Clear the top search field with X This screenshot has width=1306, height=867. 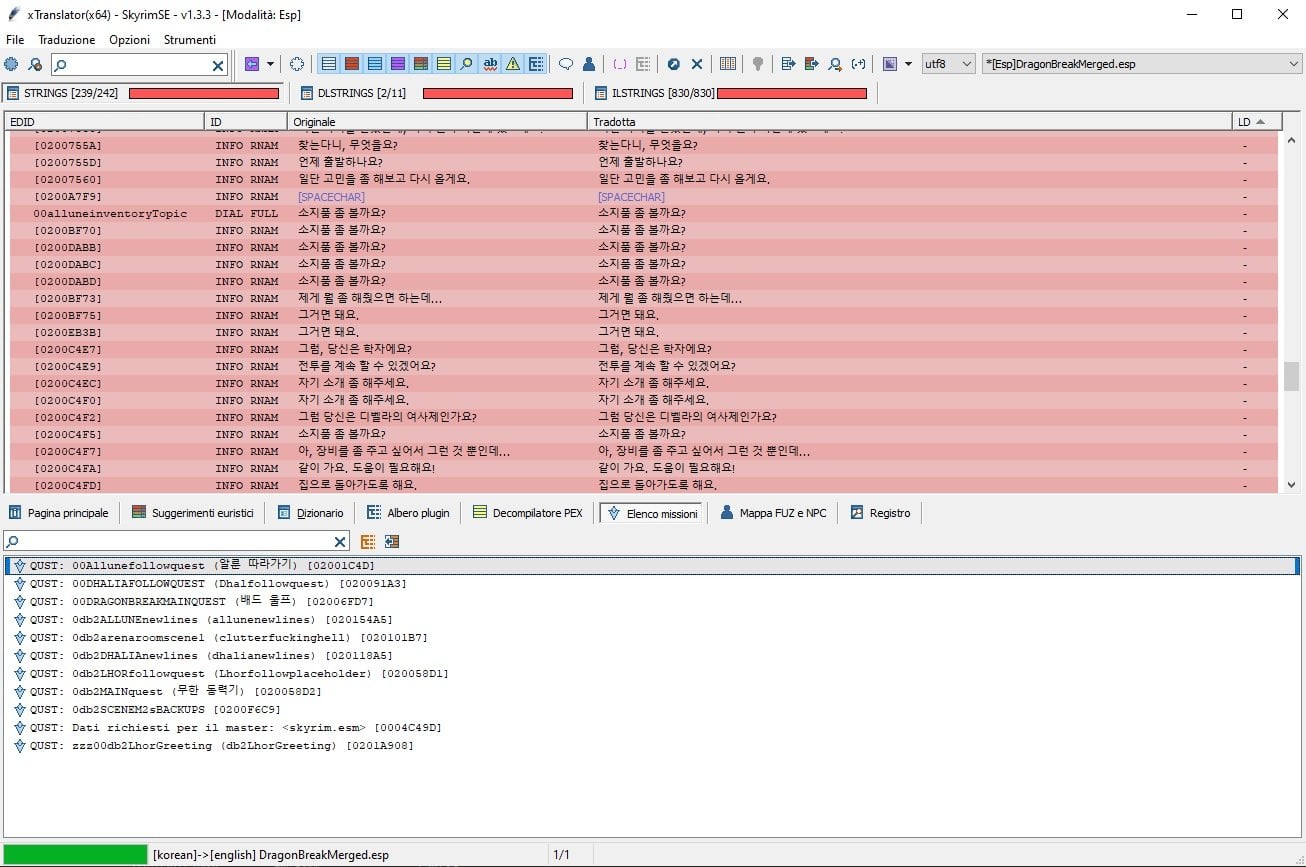(x=218, y=65)
